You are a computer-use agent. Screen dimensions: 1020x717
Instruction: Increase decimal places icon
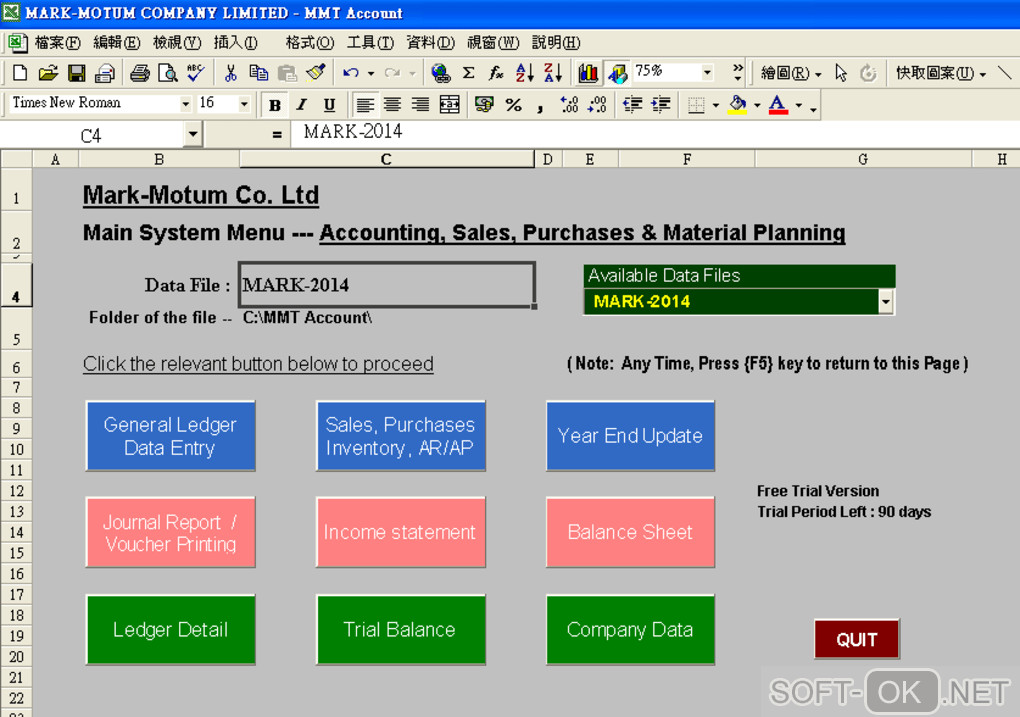(569, 104)
